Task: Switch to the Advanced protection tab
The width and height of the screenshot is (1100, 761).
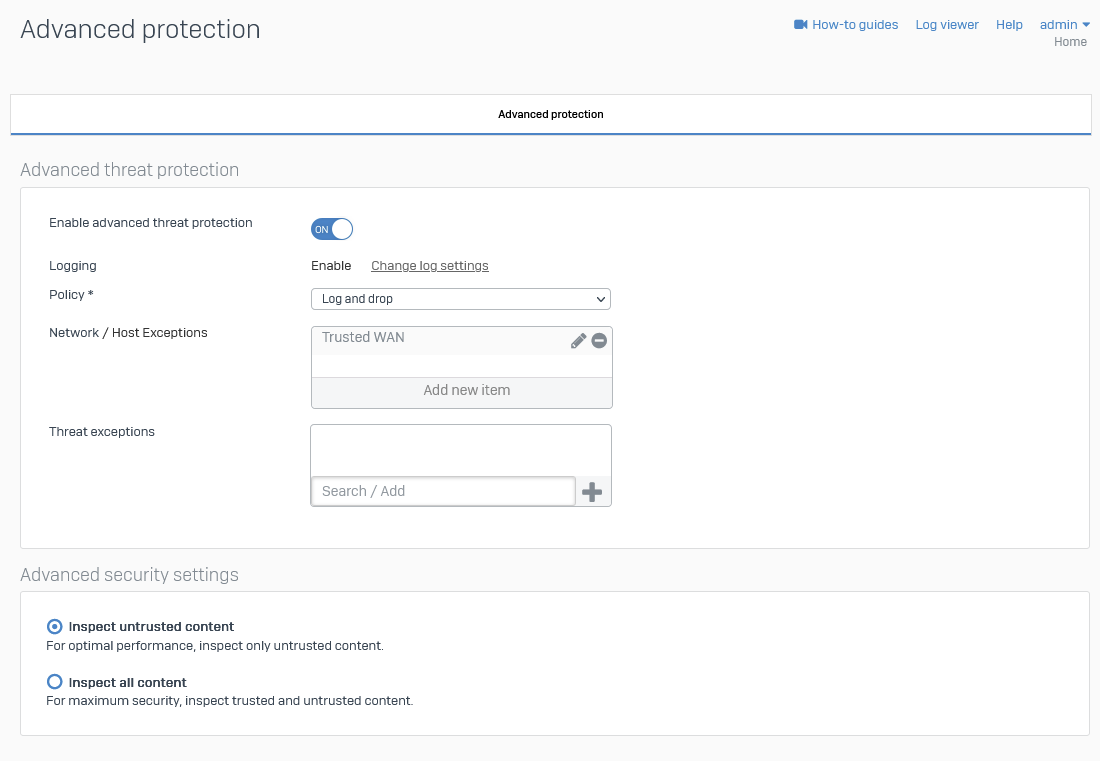Action: 550,114
